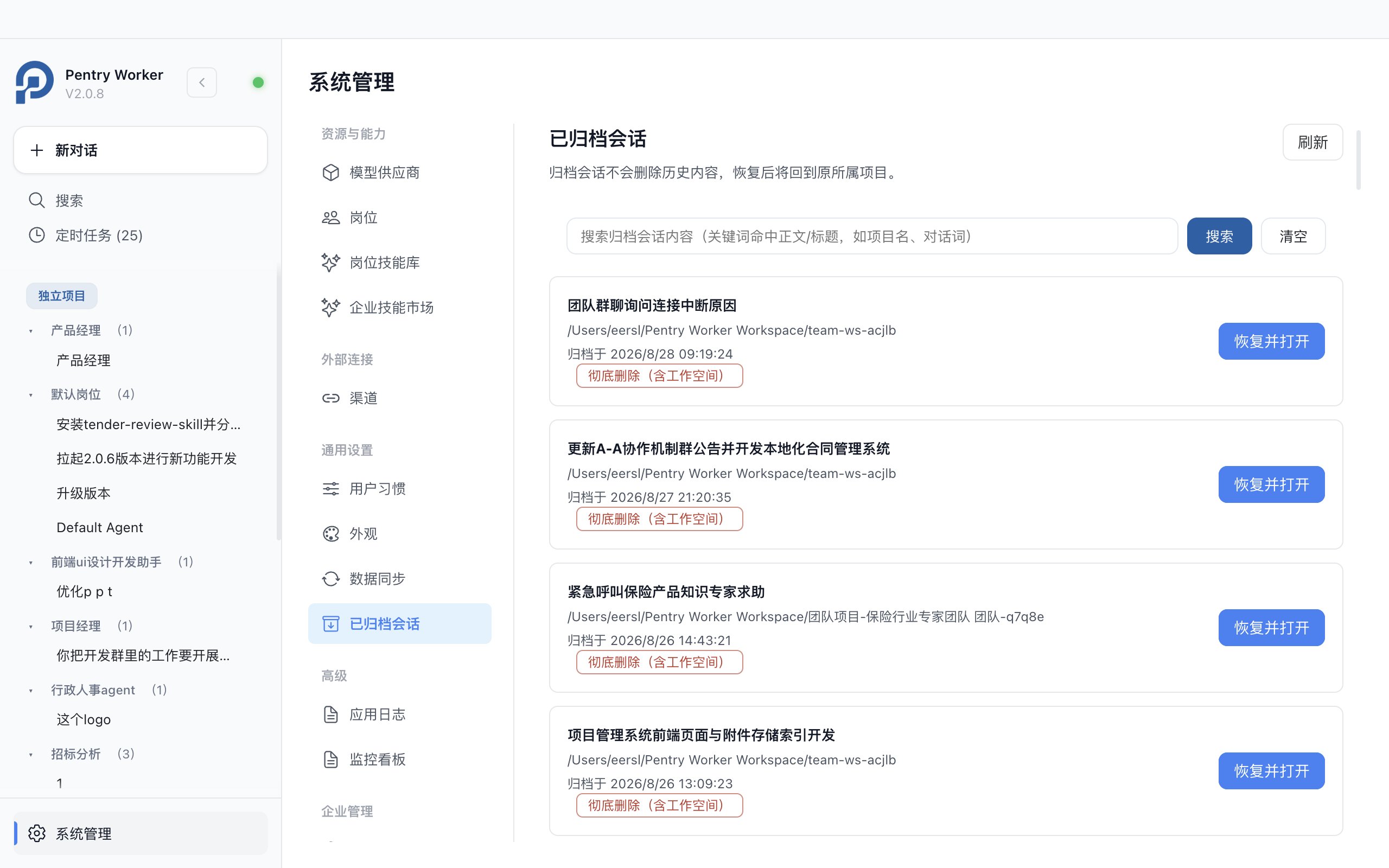The height and width of the screenshot is (868, 1389).
Task: Click the magnifier search icon in sidebar
Action: pos(37,200)
